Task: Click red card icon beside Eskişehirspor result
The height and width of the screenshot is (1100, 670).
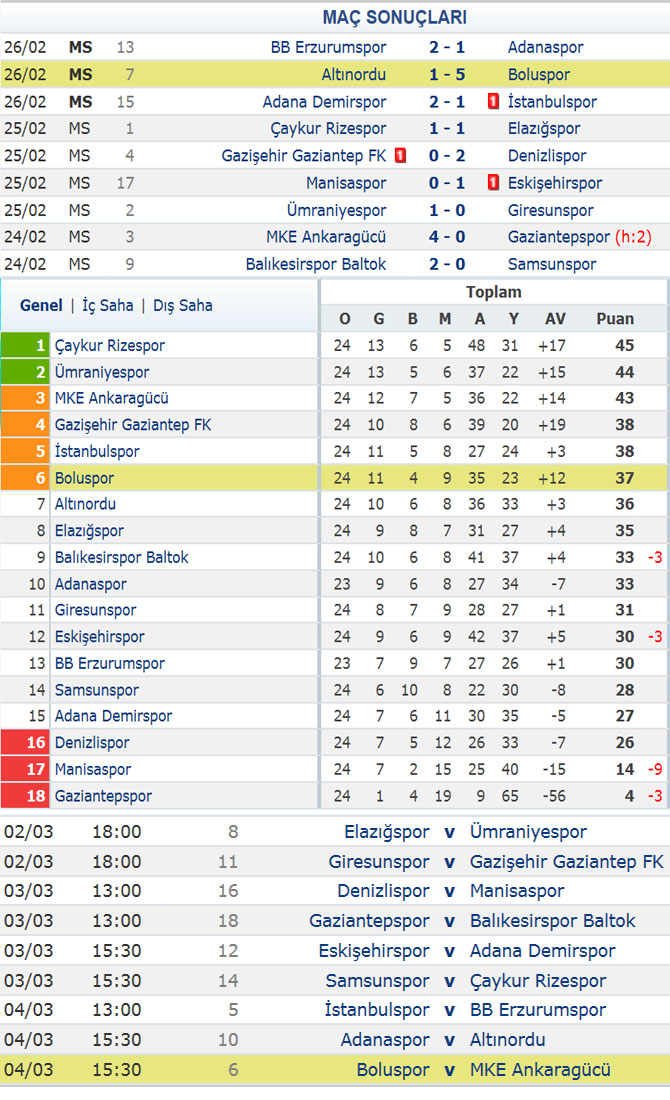Action: (493, 183)
